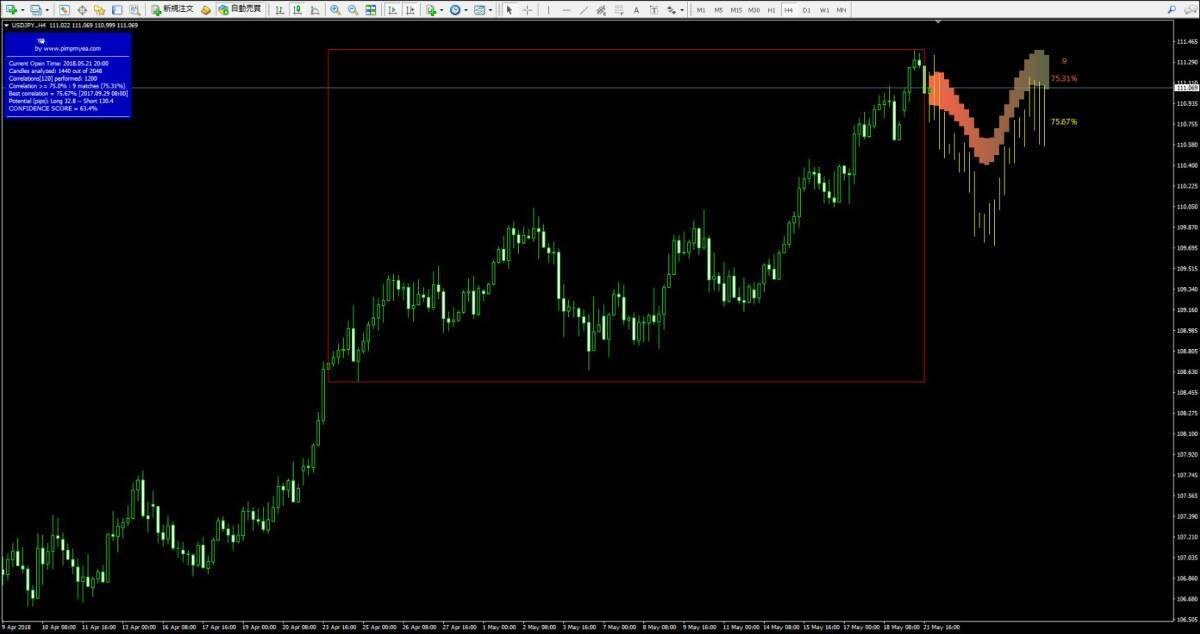This screenshot has height=634, width=1200.
Task: Switch chart to candlestick mode
Action: 296,10
